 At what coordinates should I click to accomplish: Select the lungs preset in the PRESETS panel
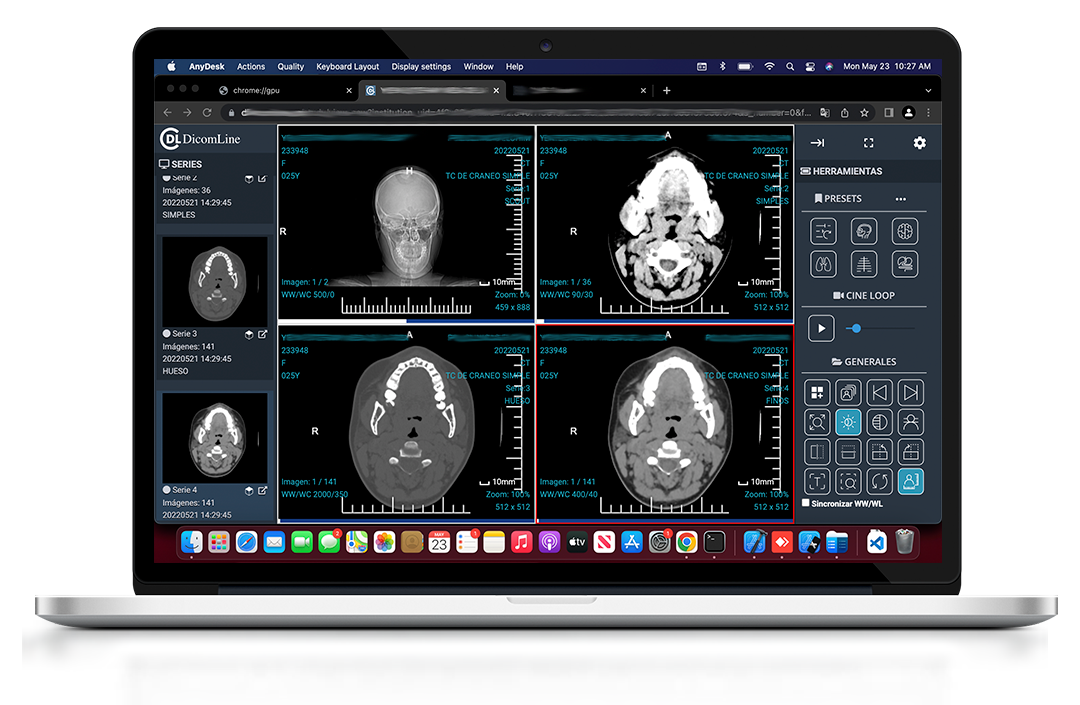[x=821, y=263]
